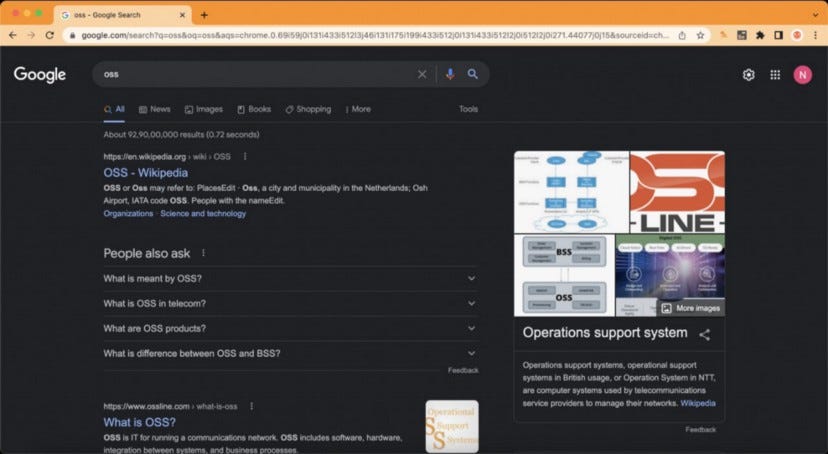This screenshot has width=828, height=454.
Task: Open a new browser tab
Action: coord(204,15)
